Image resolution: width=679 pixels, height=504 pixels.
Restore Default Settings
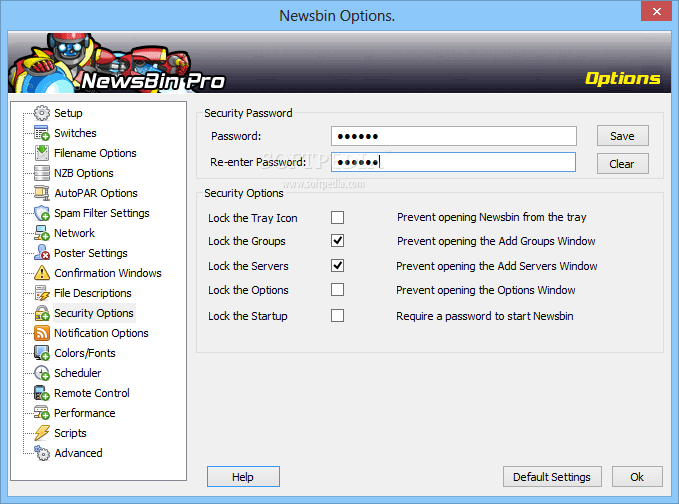click(x=552, y=477)
